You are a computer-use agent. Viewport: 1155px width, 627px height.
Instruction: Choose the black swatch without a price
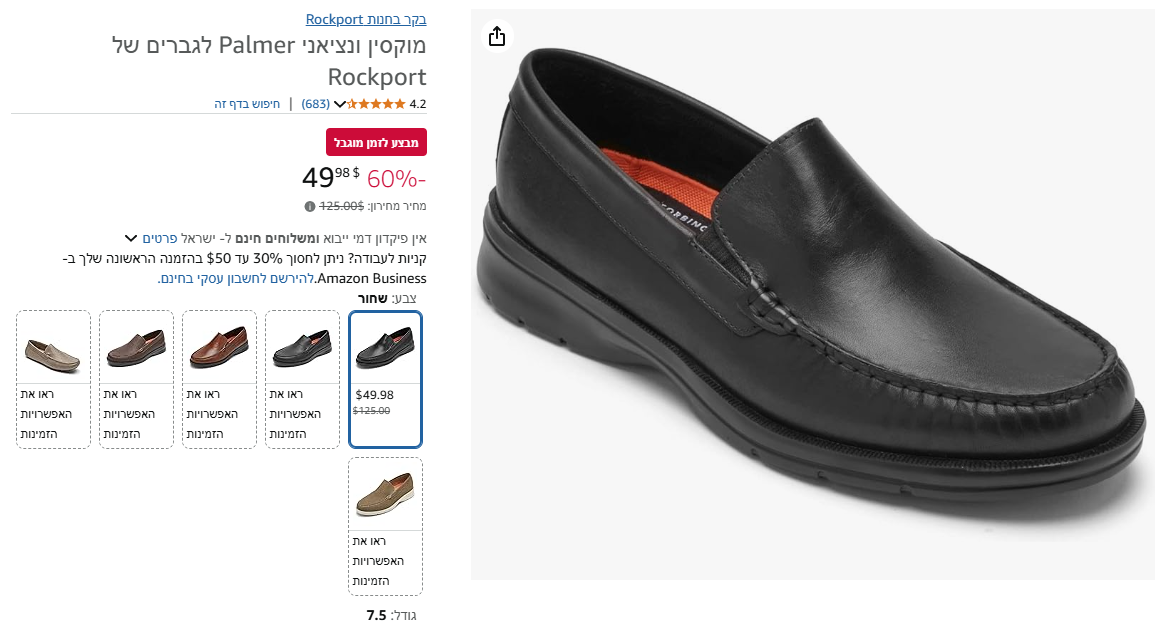(x=302, y=379)
